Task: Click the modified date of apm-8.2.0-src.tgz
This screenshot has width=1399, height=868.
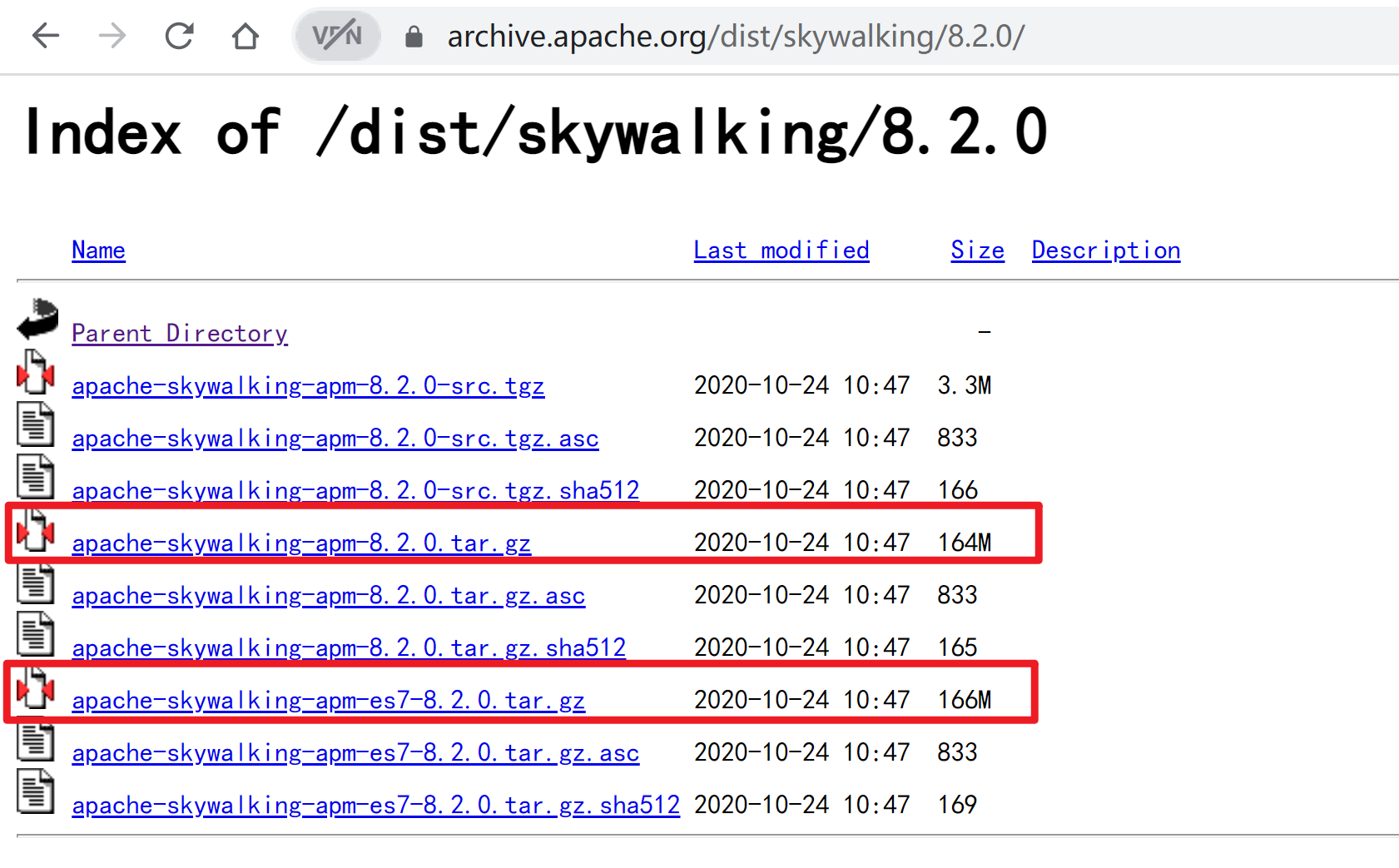Action: pos(802,385)
